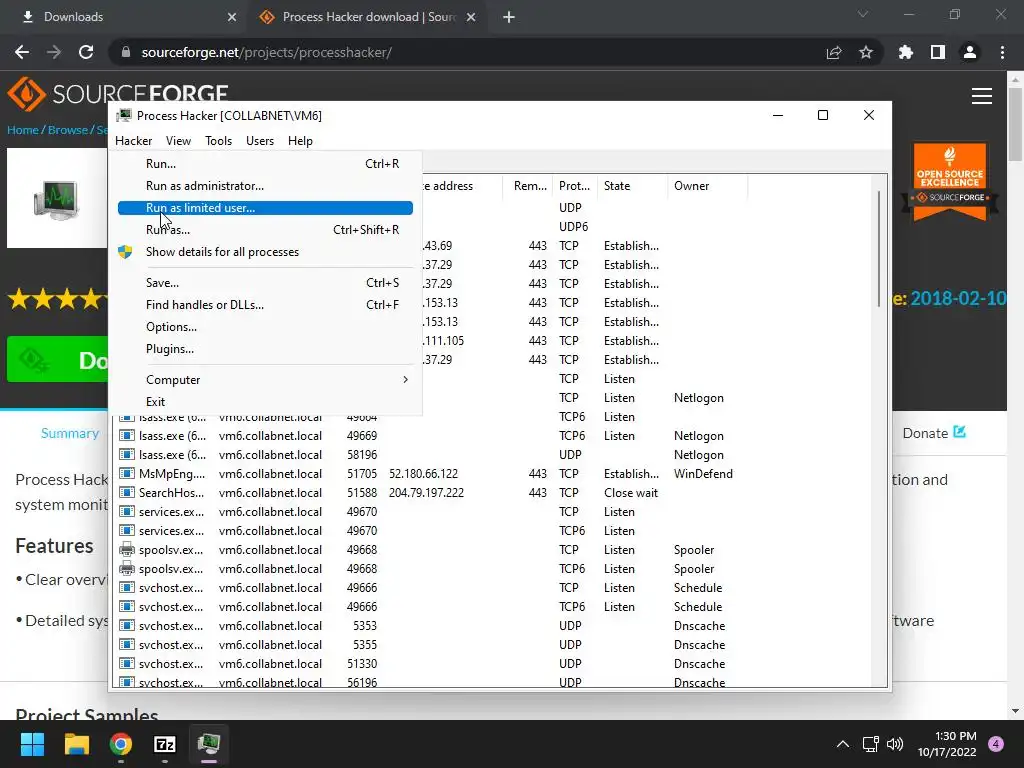Click SearchHost process icon

coord(127,493)
